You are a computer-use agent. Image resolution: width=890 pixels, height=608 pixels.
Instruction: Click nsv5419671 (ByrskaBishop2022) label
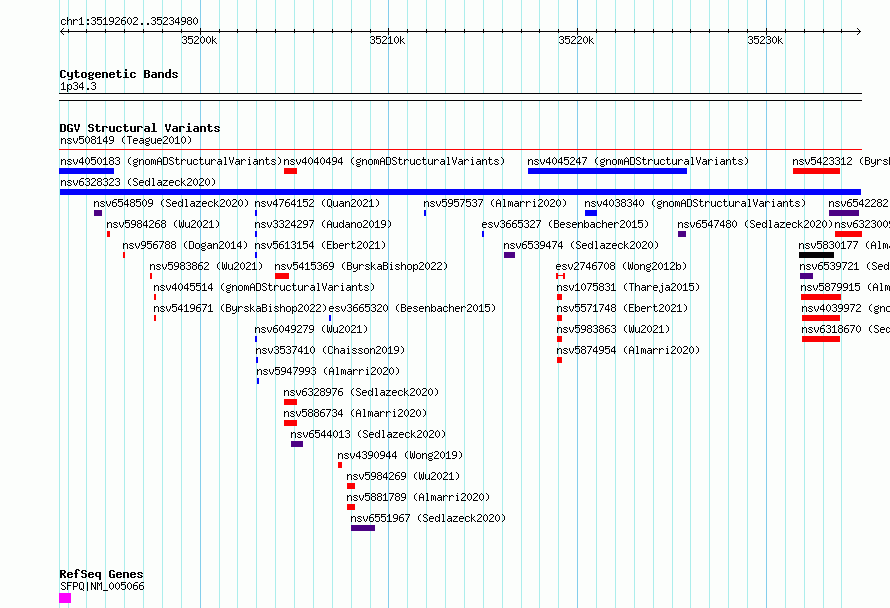coord(240,308)
